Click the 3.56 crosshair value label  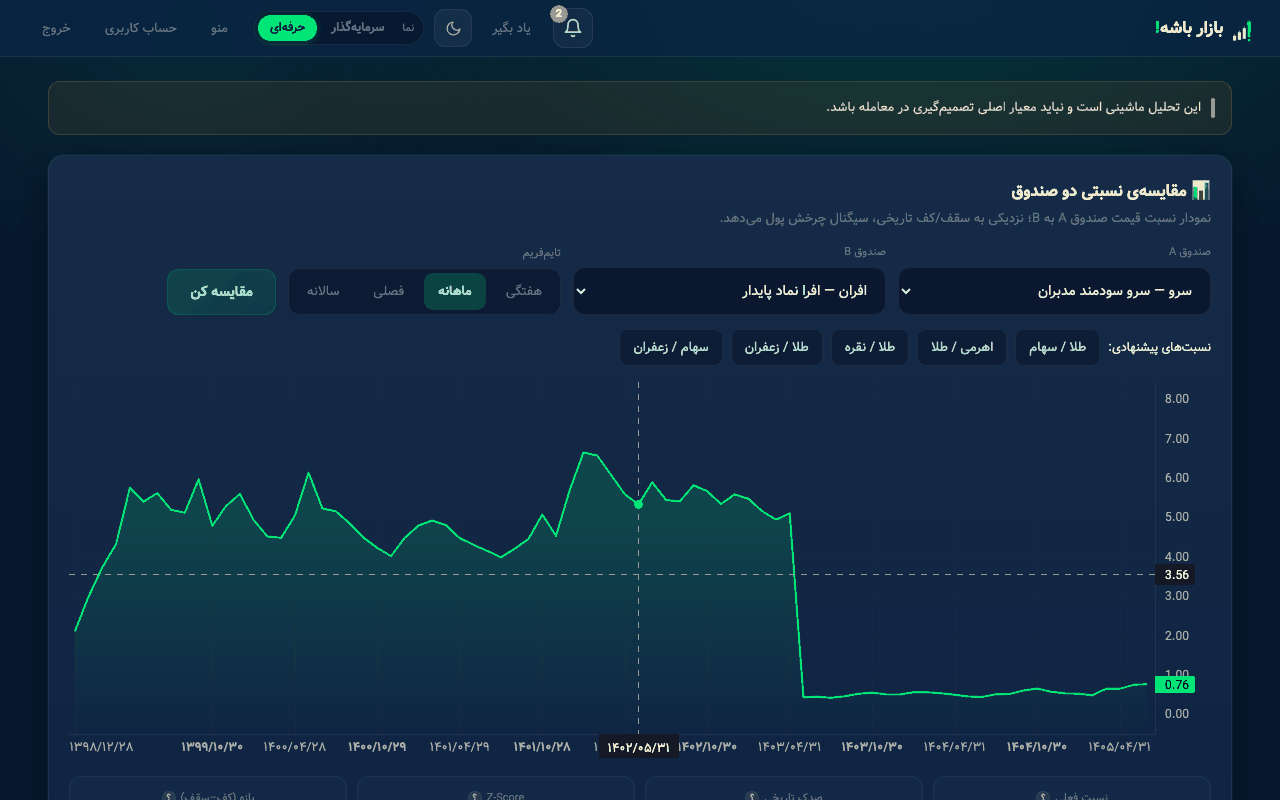pos(1175,575)
